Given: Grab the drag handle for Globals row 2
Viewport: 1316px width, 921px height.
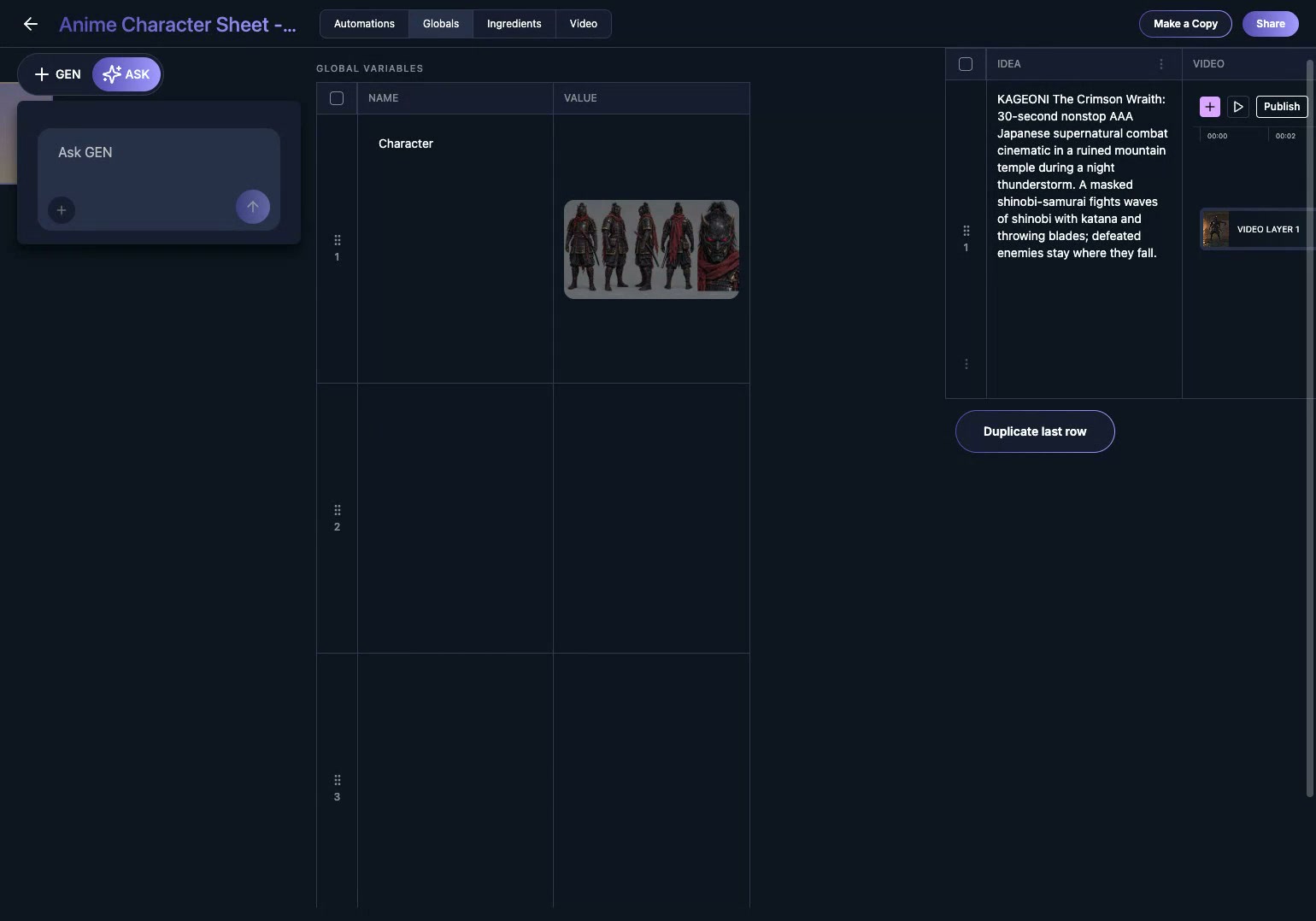Looking at the screenshot, I should pos(337,510).
